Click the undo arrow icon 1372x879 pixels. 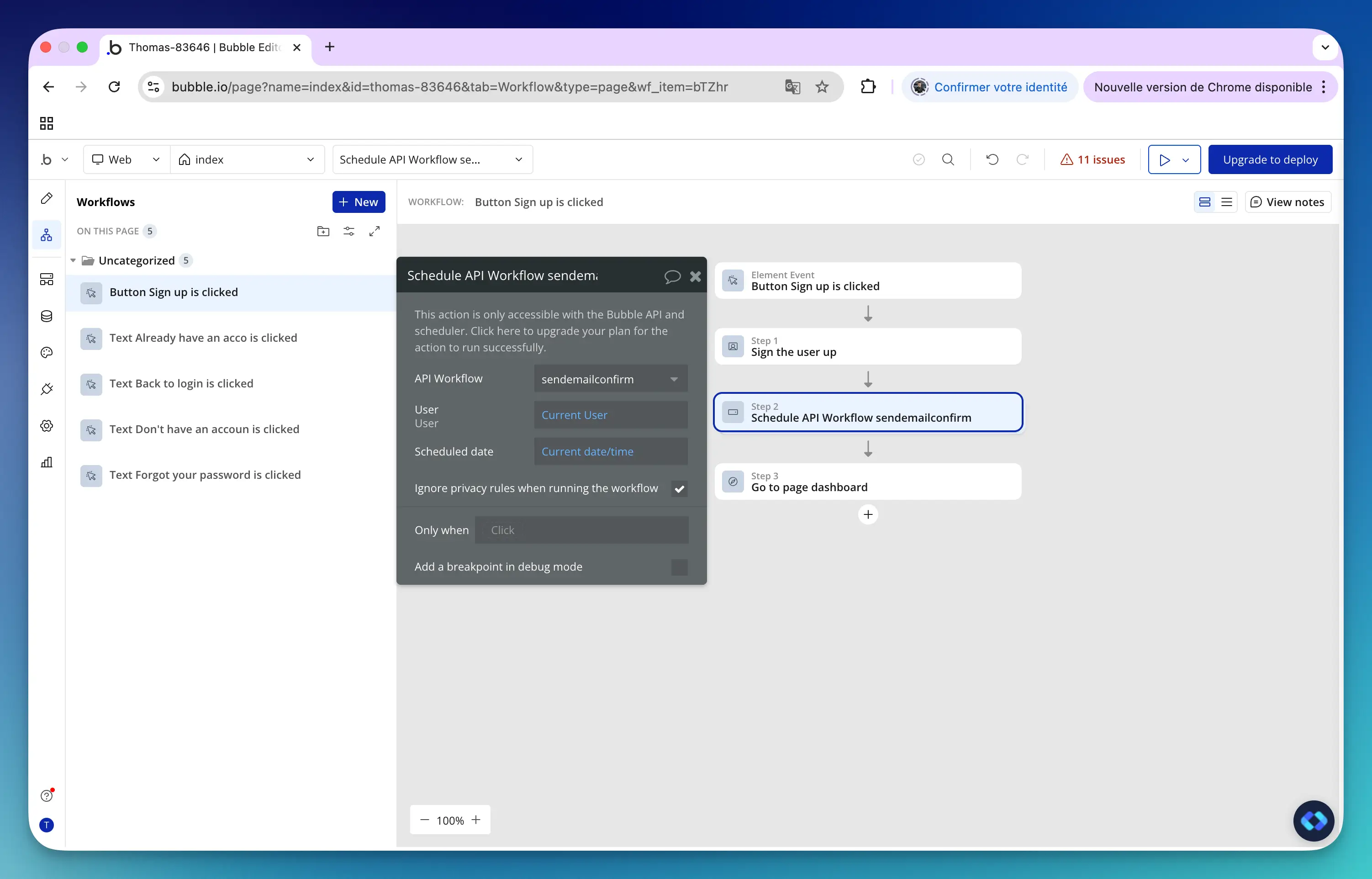[992, 159]
